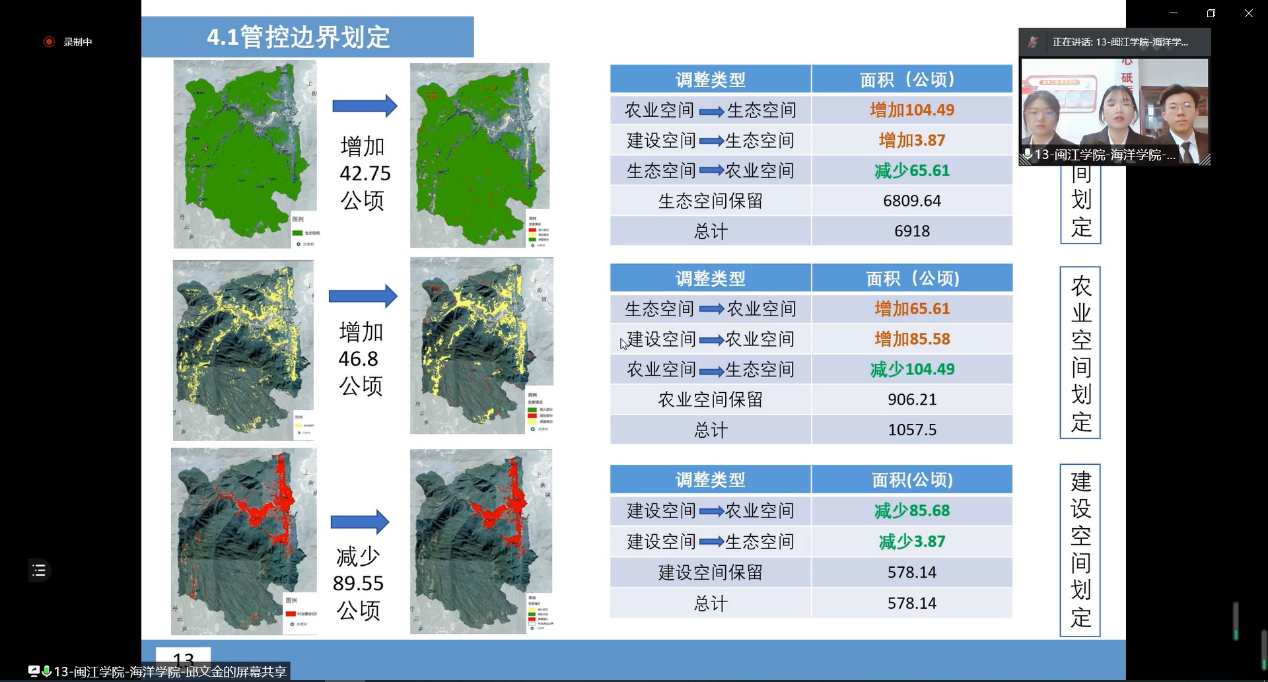Open the list menu icon on left edge
Image resolution: width=1268 pixels, height=682 pixels.
coord(39,570)
